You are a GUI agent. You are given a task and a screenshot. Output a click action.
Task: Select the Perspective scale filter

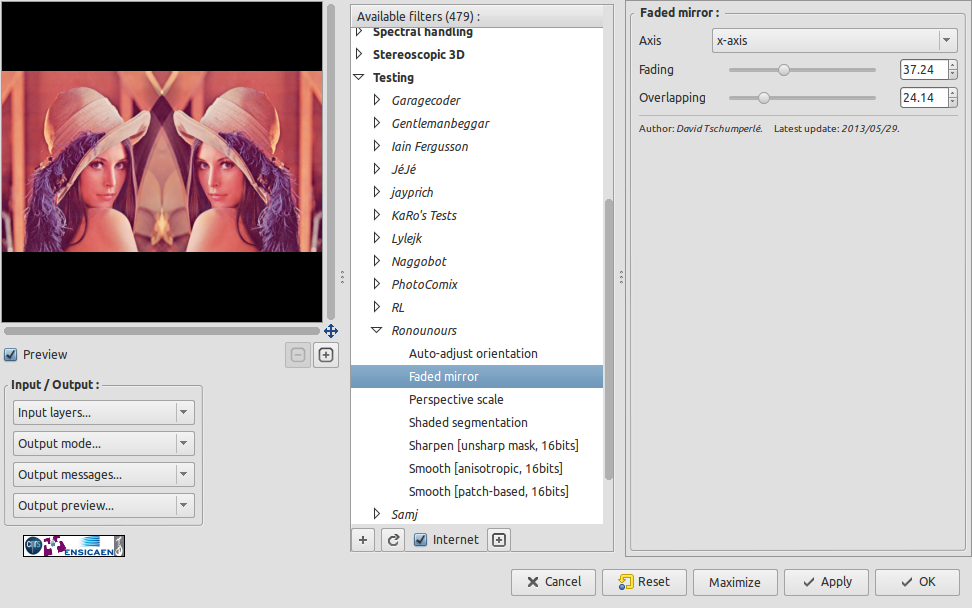(456, 400)
